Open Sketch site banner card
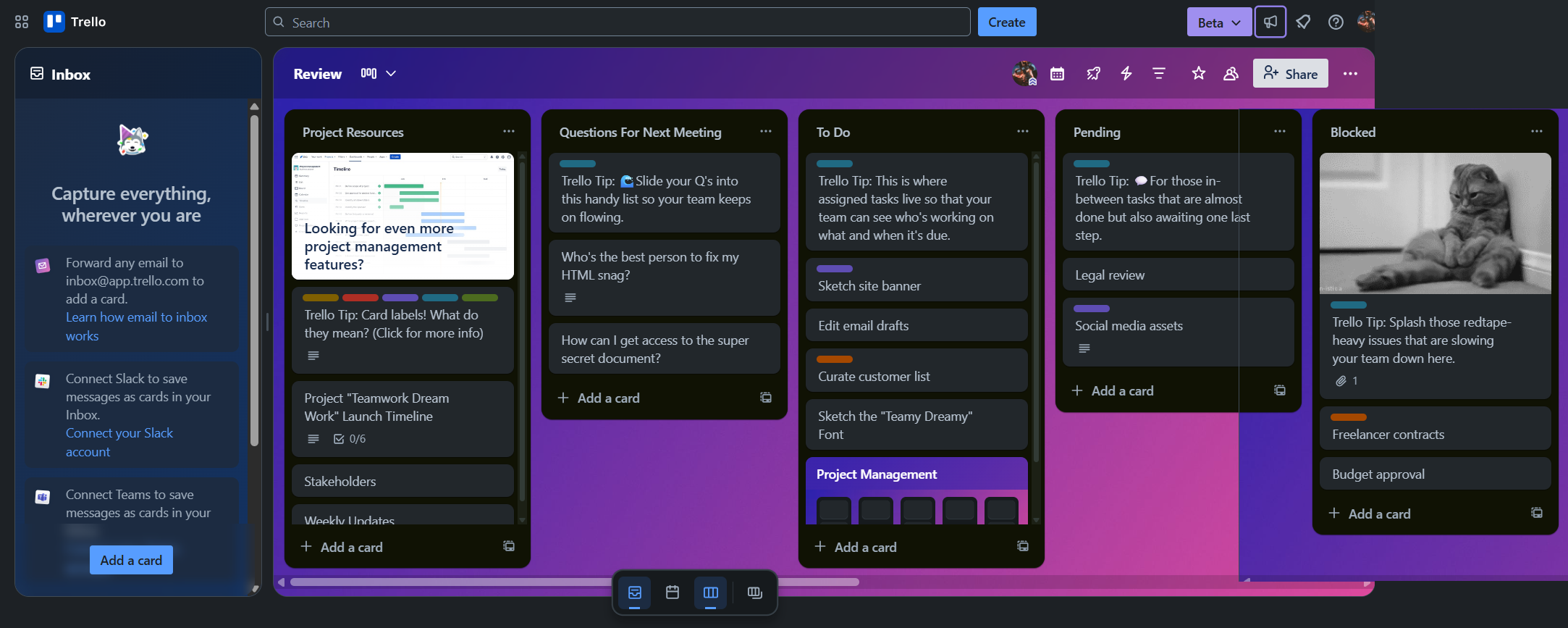Screen dimensions: 1568x628 click(x=916, y=280)
